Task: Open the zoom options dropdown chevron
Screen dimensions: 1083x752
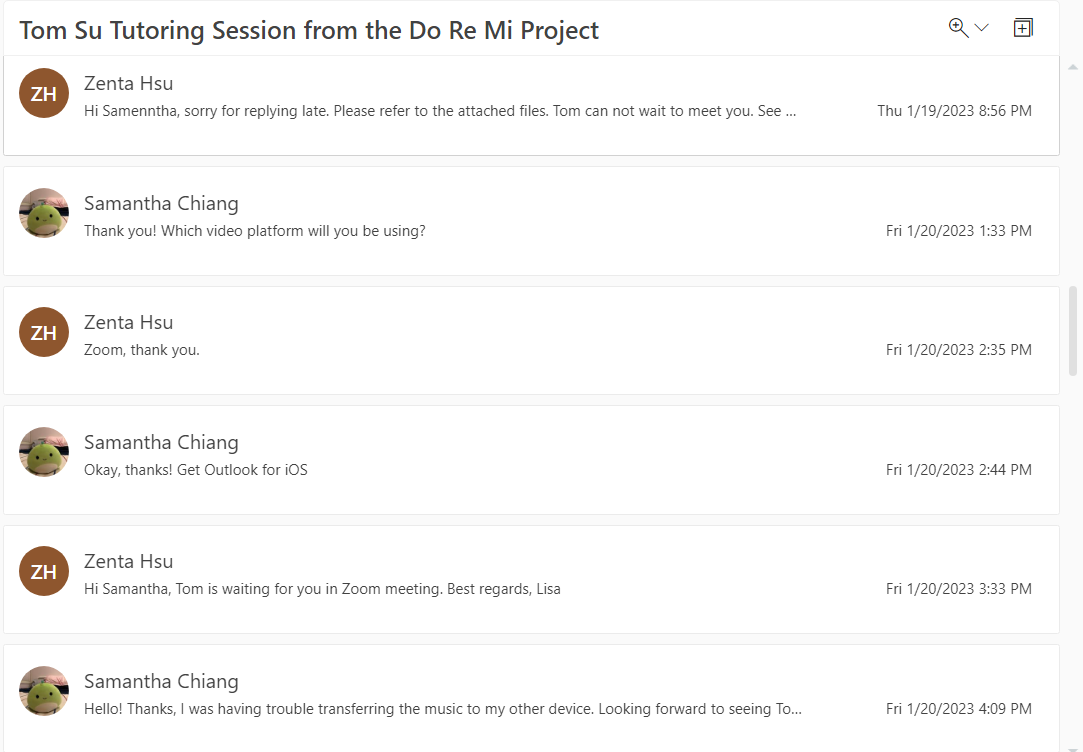Action: click(981, 28)
